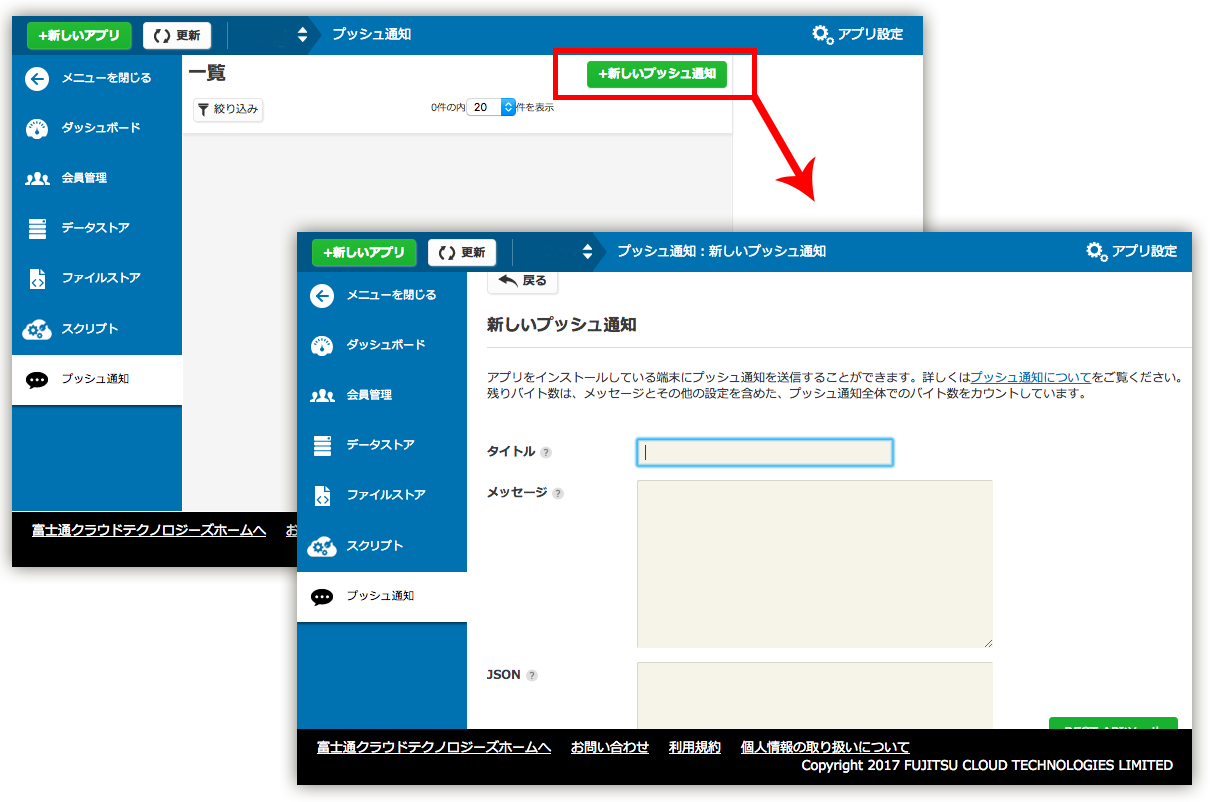
Task: Click app settings gear in back window
Action: click(x=823, y=34)
